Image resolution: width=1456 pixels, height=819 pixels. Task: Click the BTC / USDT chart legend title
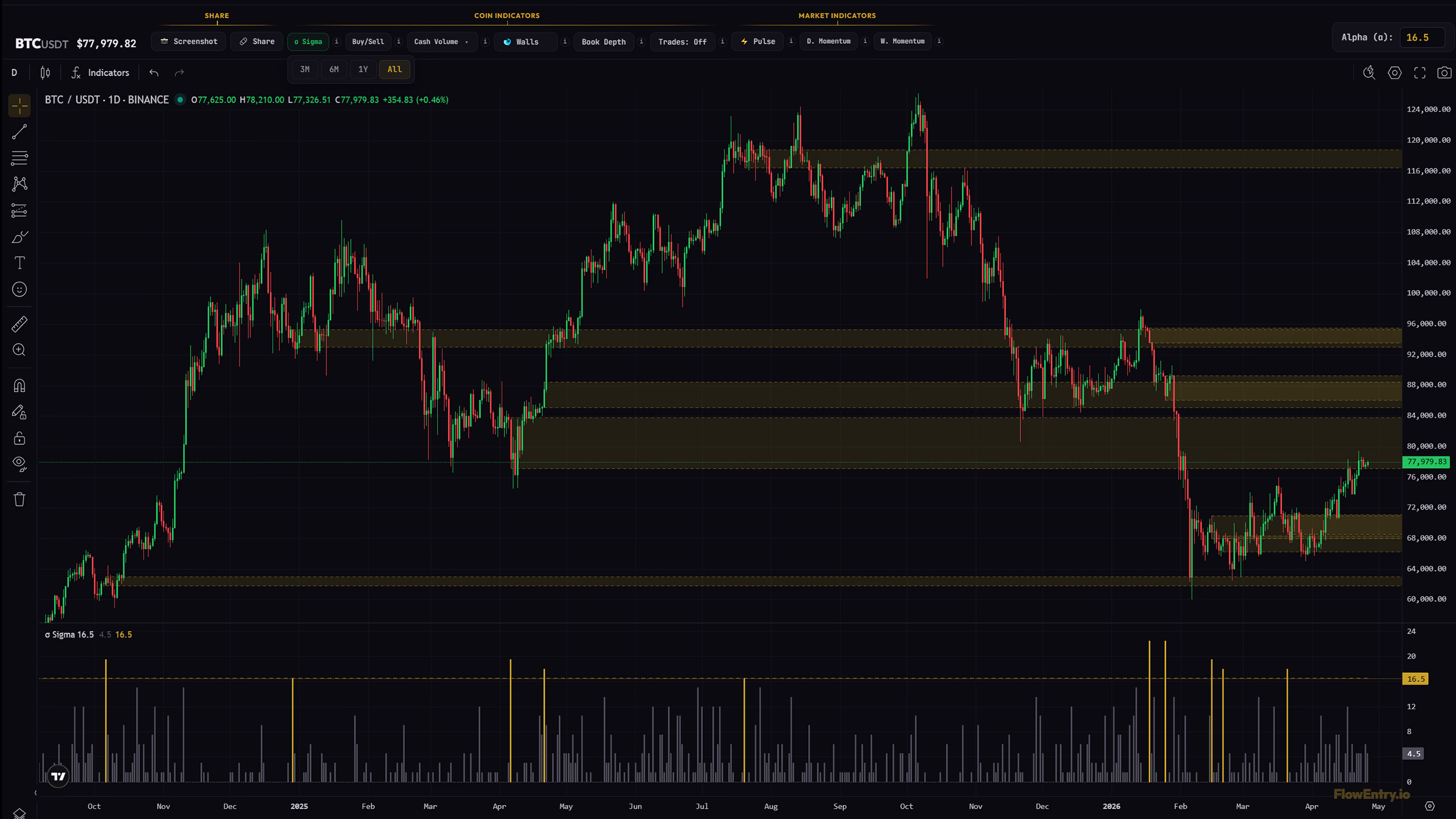pos(106,100)
